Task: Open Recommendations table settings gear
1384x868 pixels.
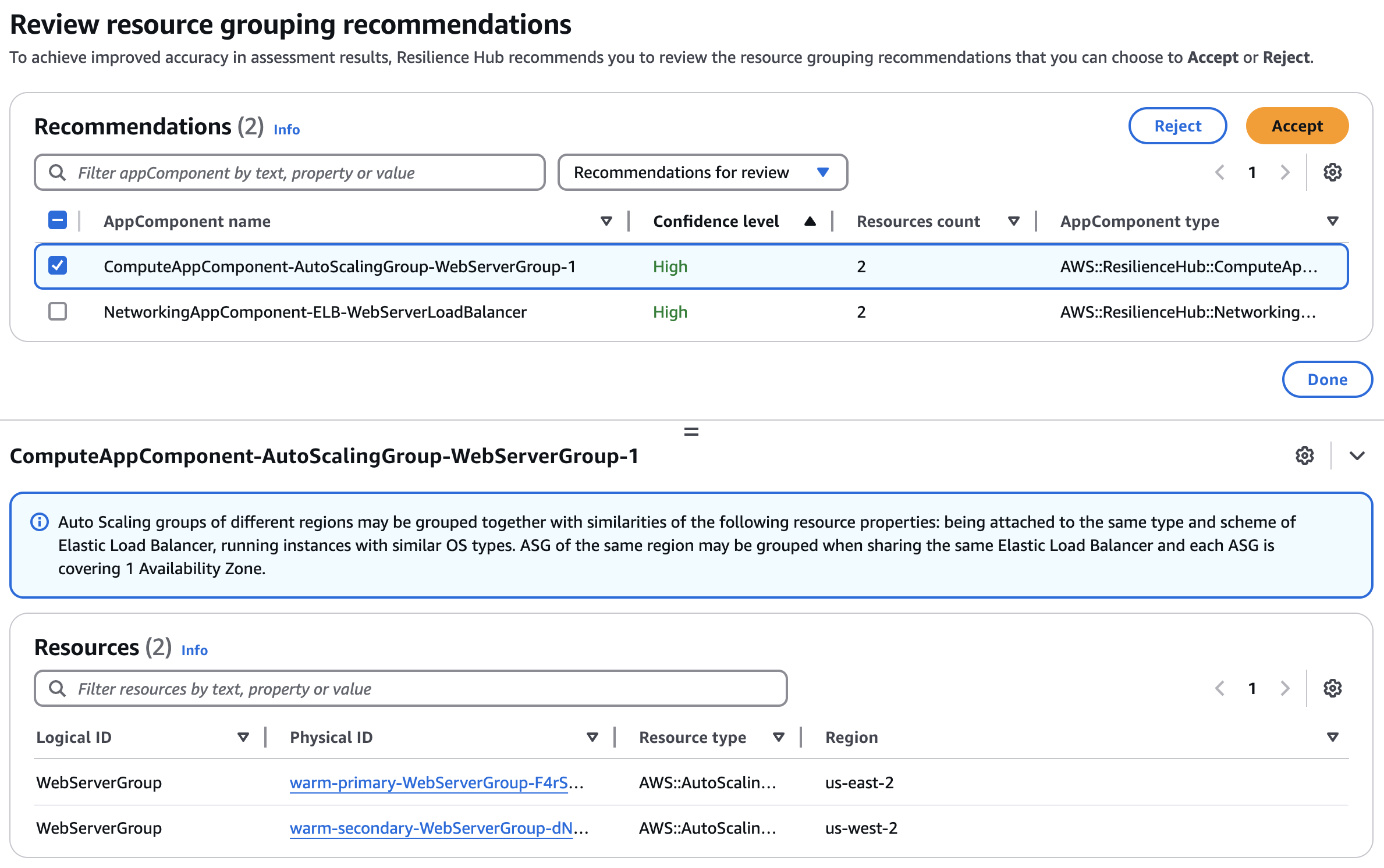Action: (x=1332, y=172)
